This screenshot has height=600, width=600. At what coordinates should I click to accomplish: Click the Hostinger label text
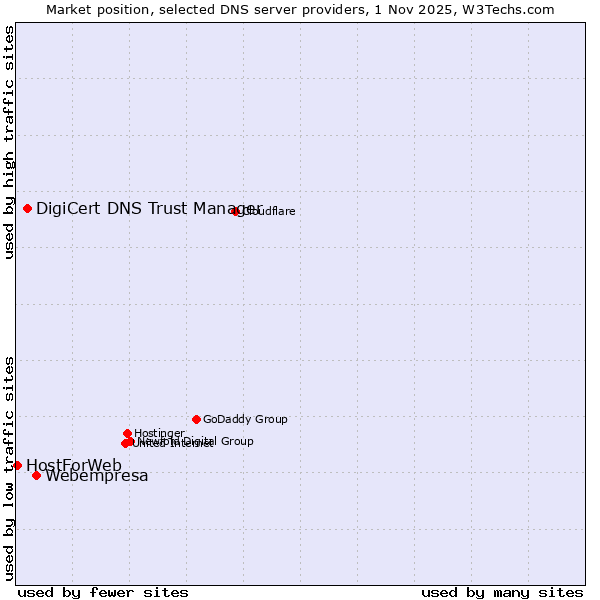pos(159,434)
